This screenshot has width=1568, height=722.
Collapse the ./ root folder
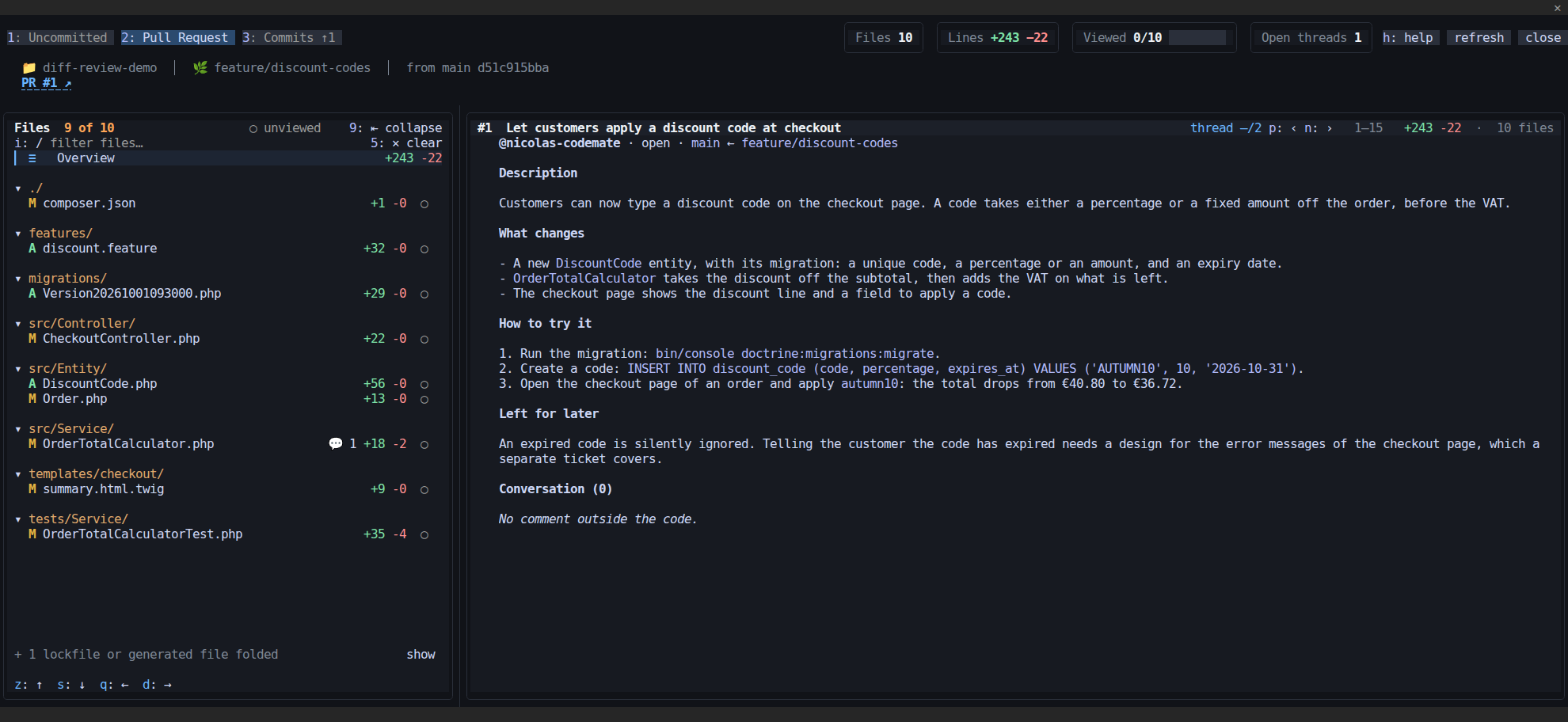[18, 188]
